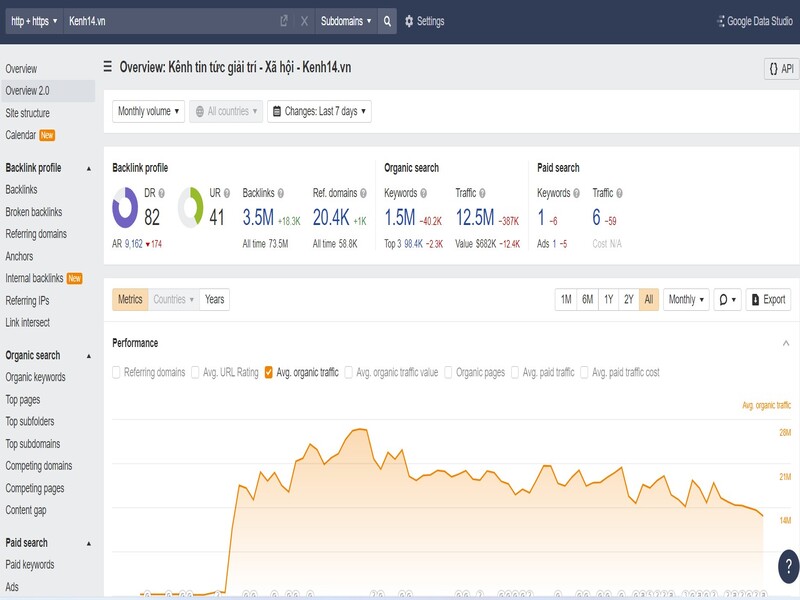The width and height of the screenshot is (800, 600).
Task: Collapse the Organic search sidebar section
Action: (x=89, y=356)
